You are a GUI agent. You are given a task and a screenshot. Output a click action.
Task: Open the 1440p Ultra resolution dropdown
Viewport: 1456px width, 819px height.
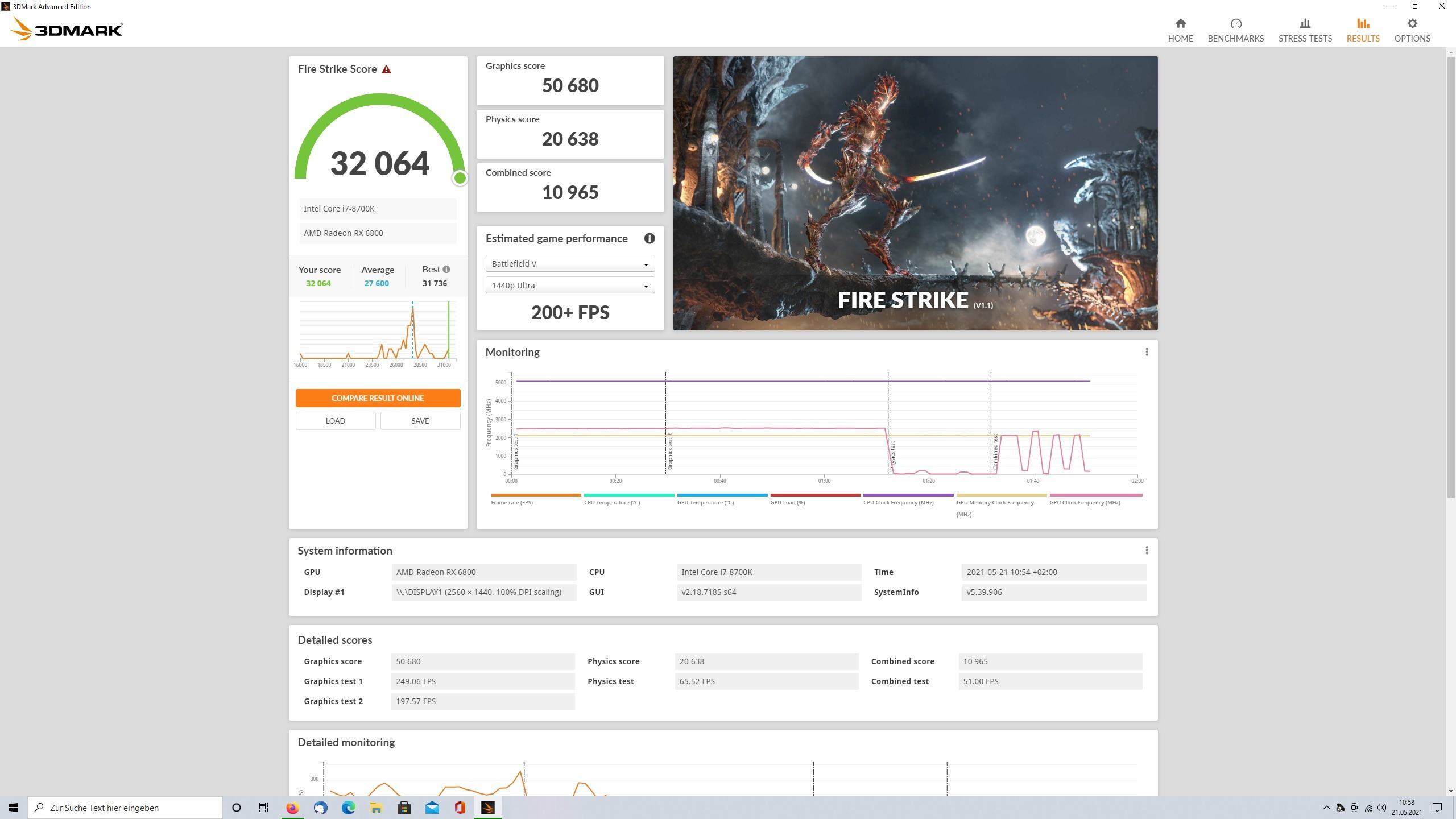click(x=570, y=286)
